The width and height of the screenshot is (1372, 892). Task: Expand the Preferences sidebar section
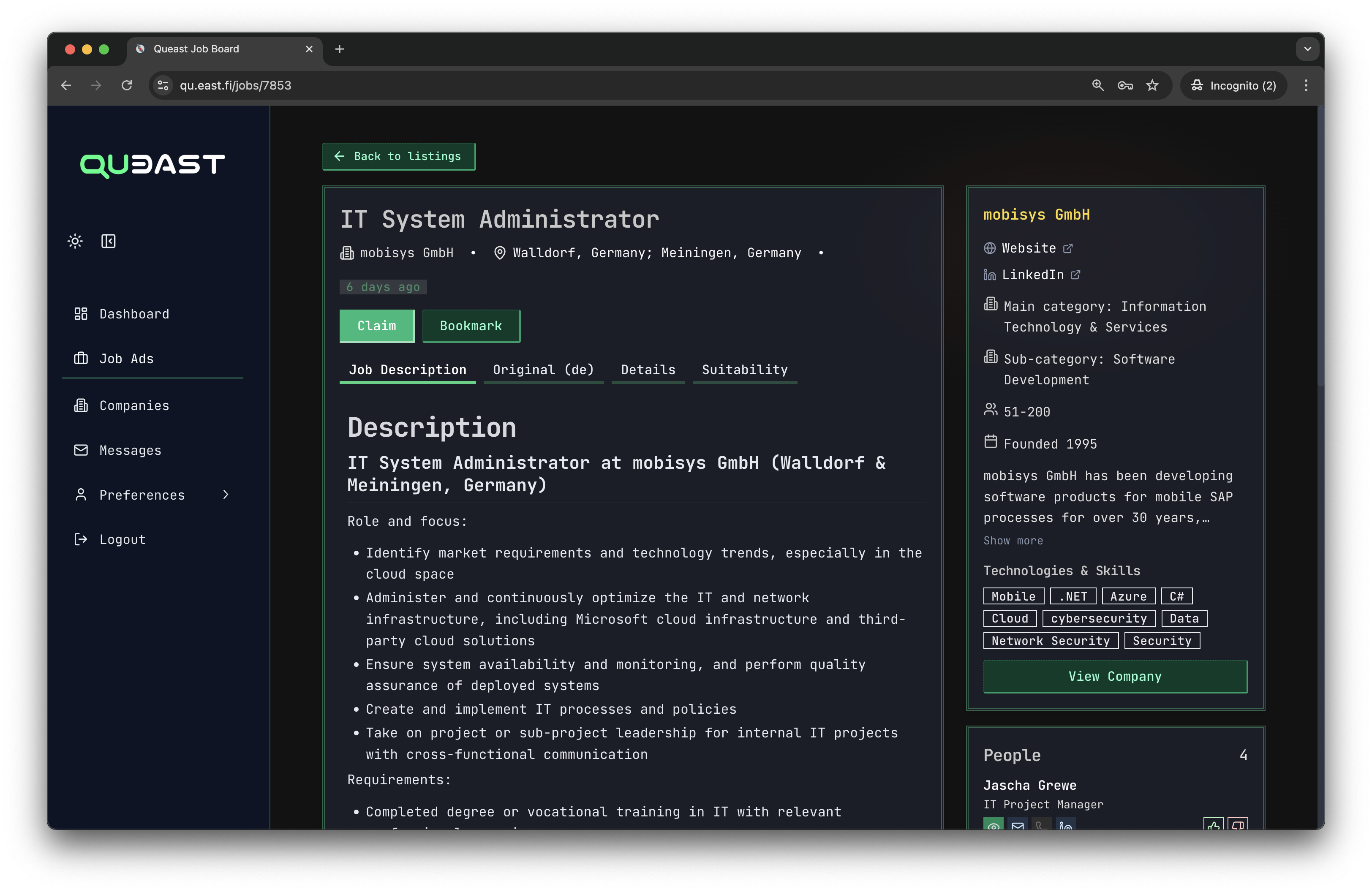click(226, 495)
